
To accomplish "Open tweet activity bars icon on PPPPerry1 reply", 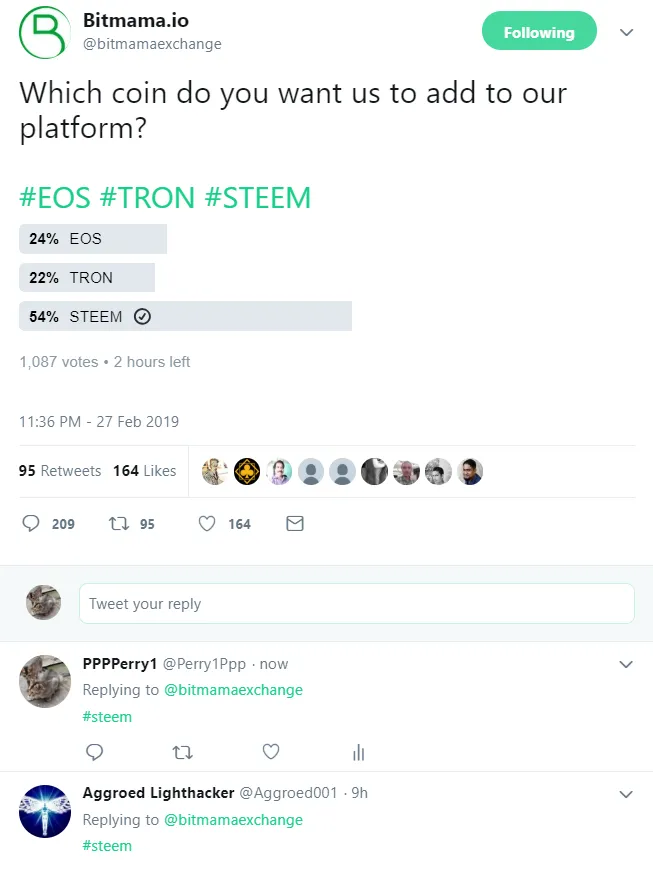I will pos(359,752).
